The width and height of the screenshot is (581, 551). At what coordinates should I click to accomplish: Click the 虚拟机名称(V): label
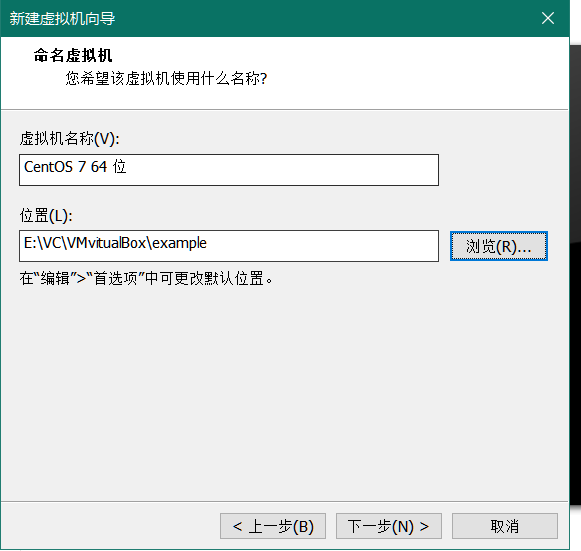coord(70,139)
